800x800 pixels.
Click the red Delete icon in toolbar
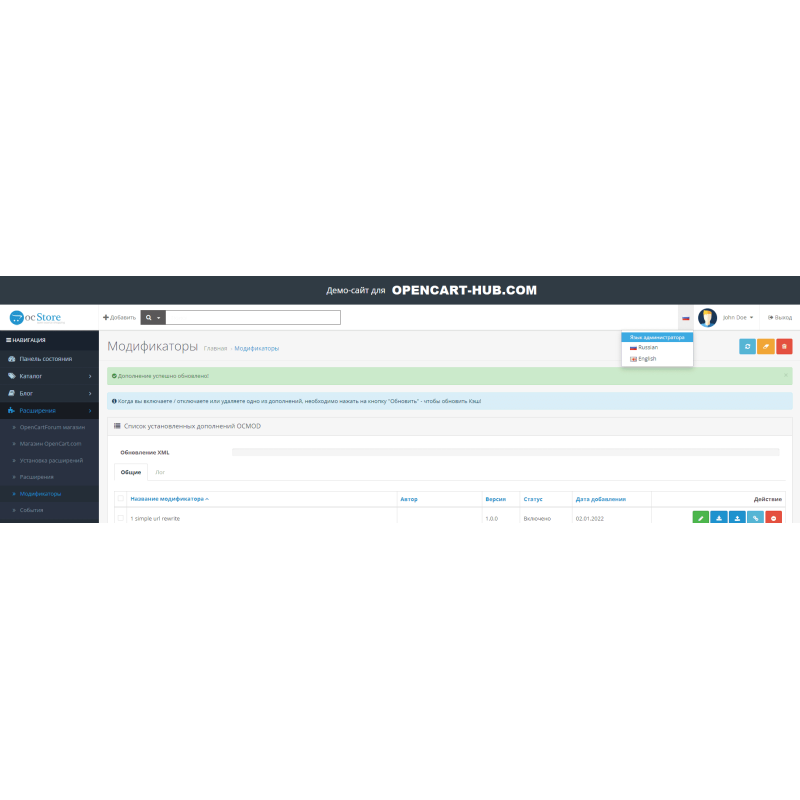coord(784,346)
